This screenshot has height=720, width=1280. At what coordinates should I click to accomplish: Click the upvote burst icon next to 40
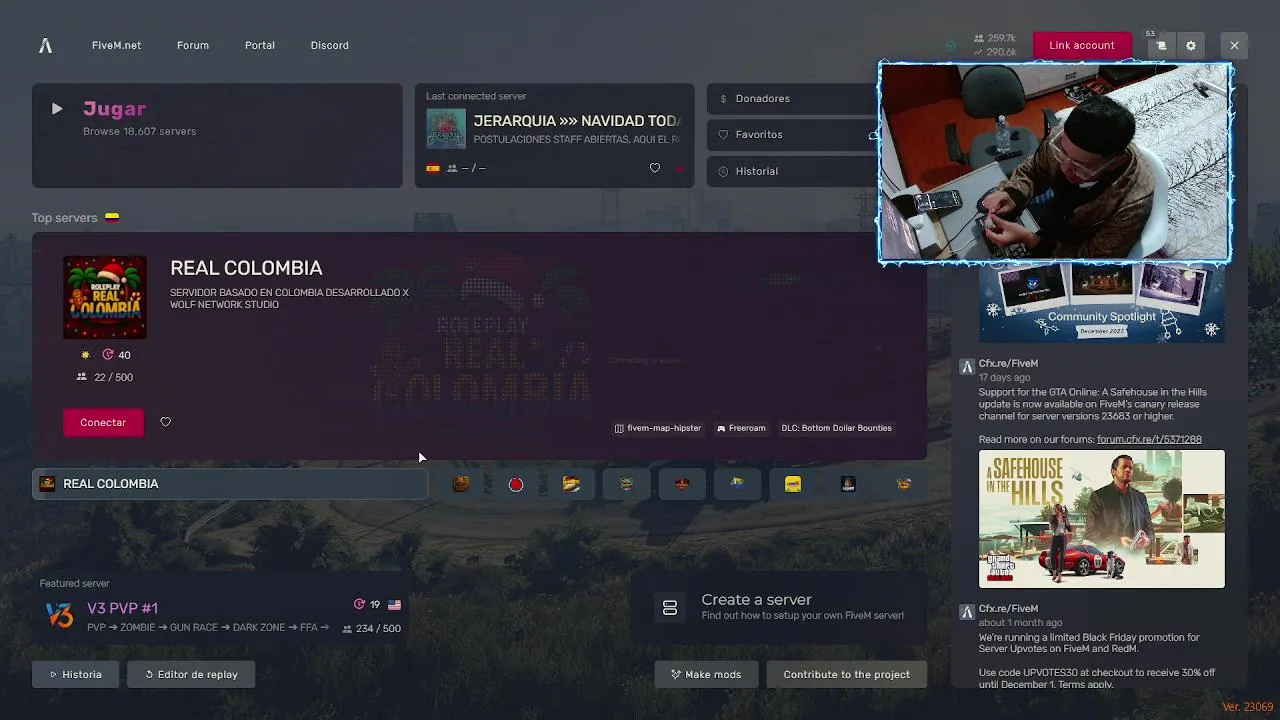(109, 355)
